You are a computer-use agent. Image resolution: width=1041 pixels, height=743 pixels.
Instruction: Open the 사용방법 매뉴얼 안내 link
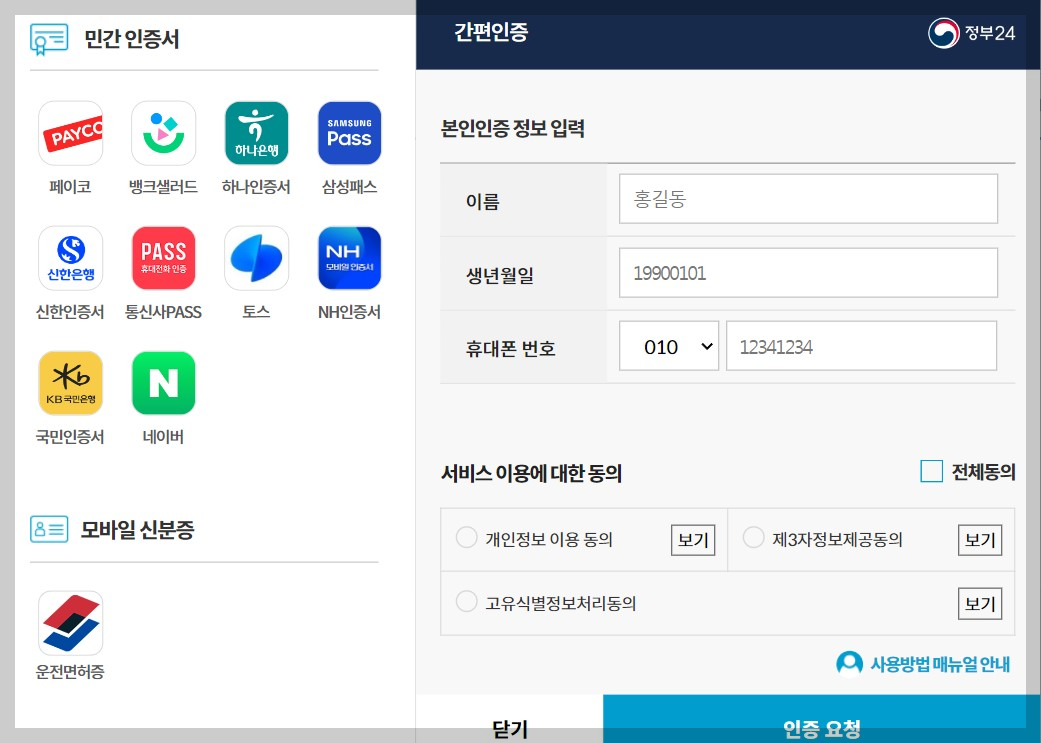pos(939,664)
